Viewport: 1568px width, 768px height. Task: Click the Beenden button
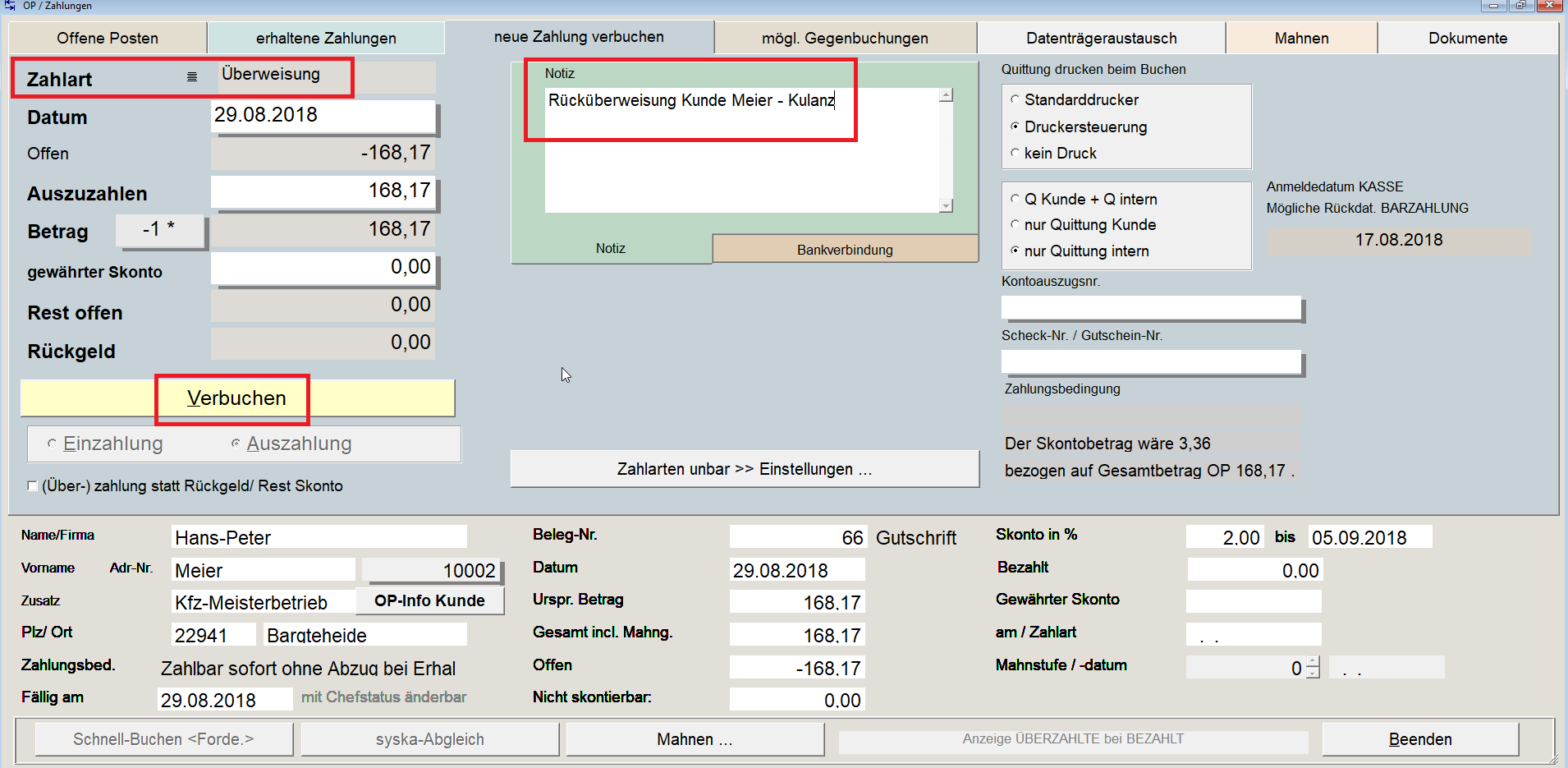(x=1420, y=739)
